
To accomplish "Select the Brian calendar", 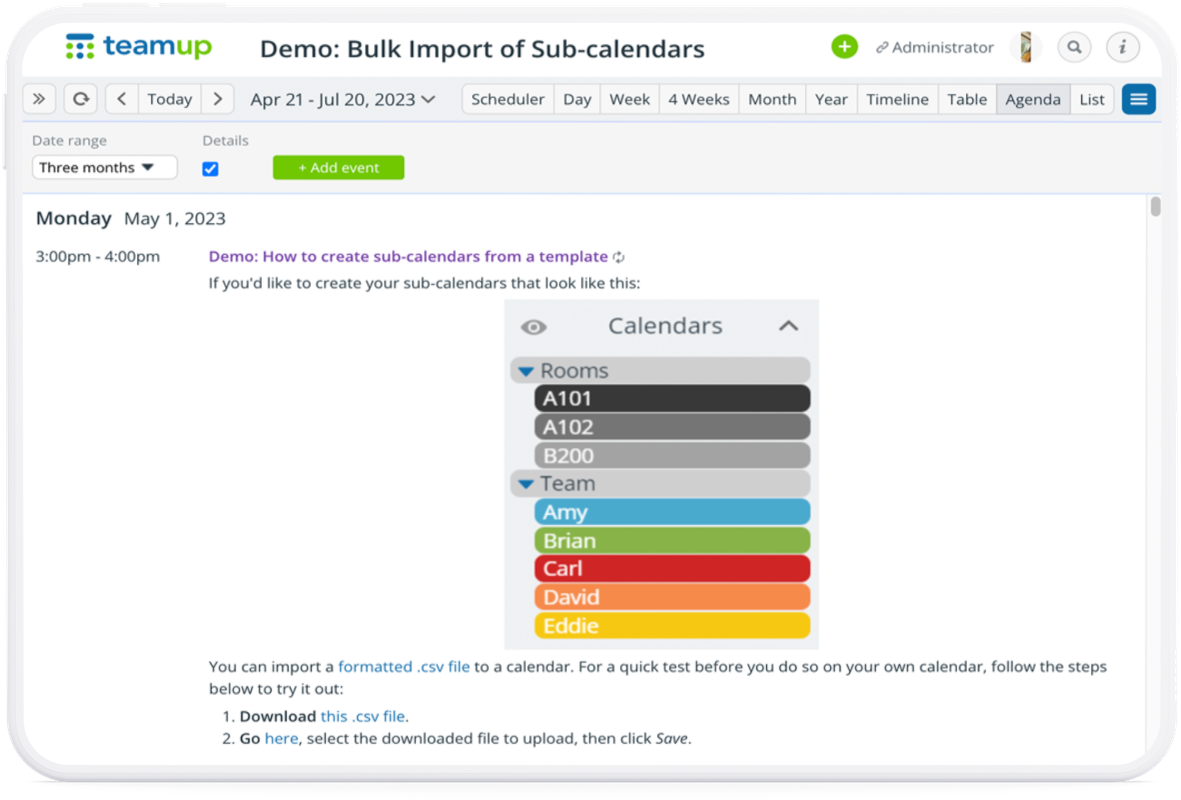I will click(672, 541).
